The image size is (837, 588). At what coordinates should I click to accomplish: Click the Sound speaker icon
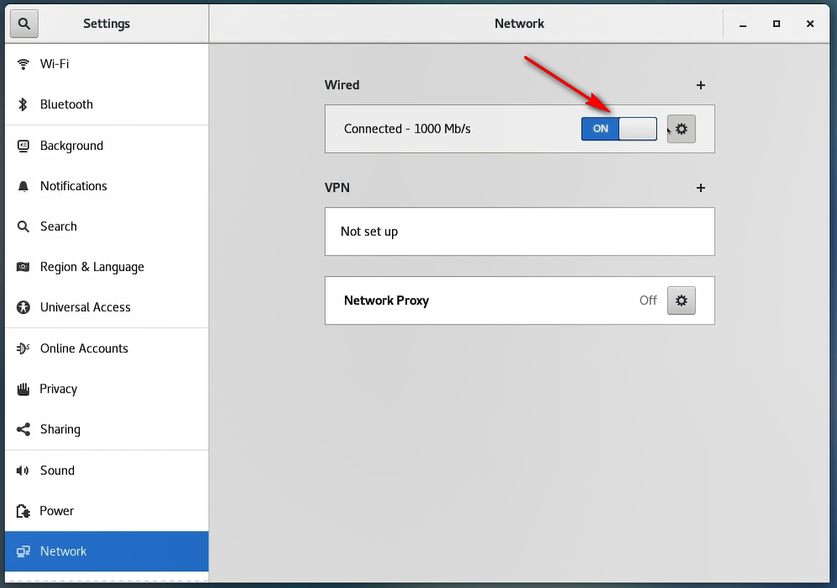23,471
